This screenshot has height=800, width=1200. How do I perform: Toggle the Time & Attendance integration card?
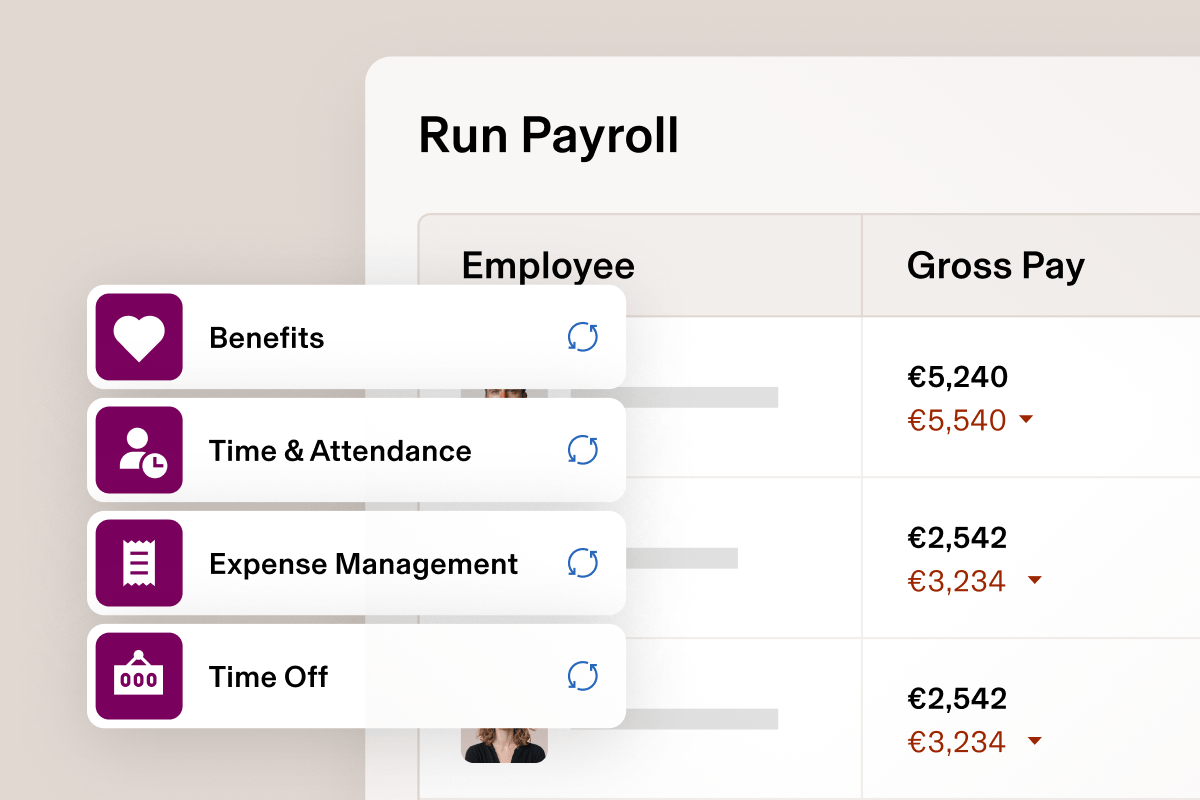coord(357,450)
